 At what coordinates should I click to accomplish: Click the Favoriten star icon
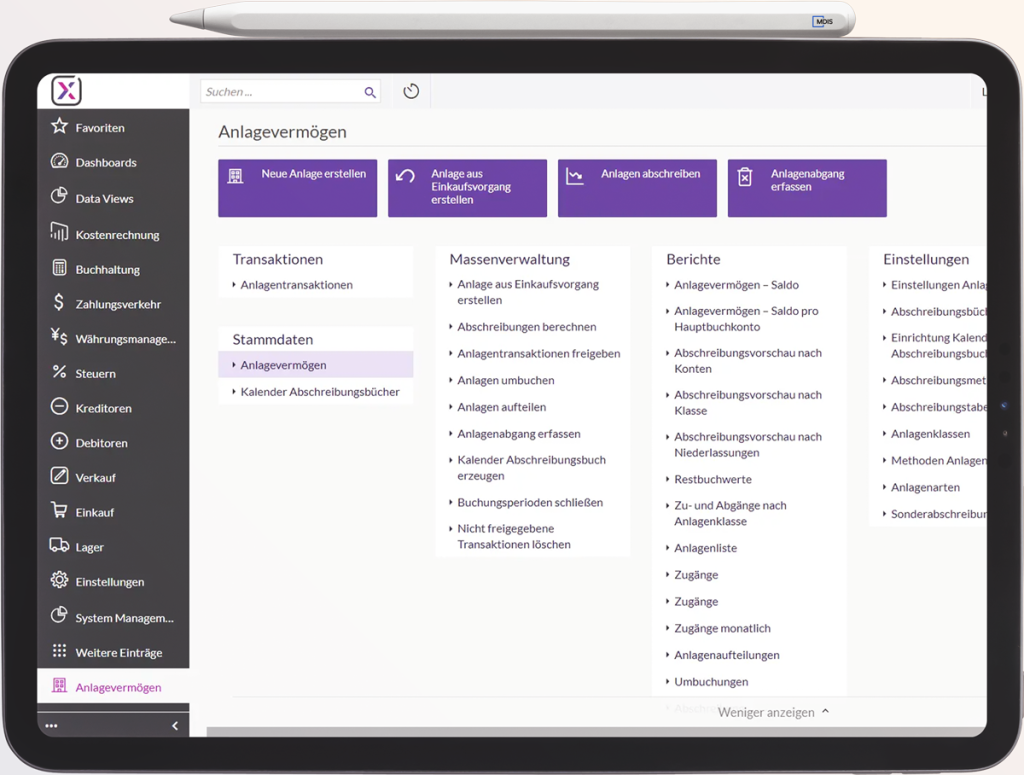(x=59, y=127)
